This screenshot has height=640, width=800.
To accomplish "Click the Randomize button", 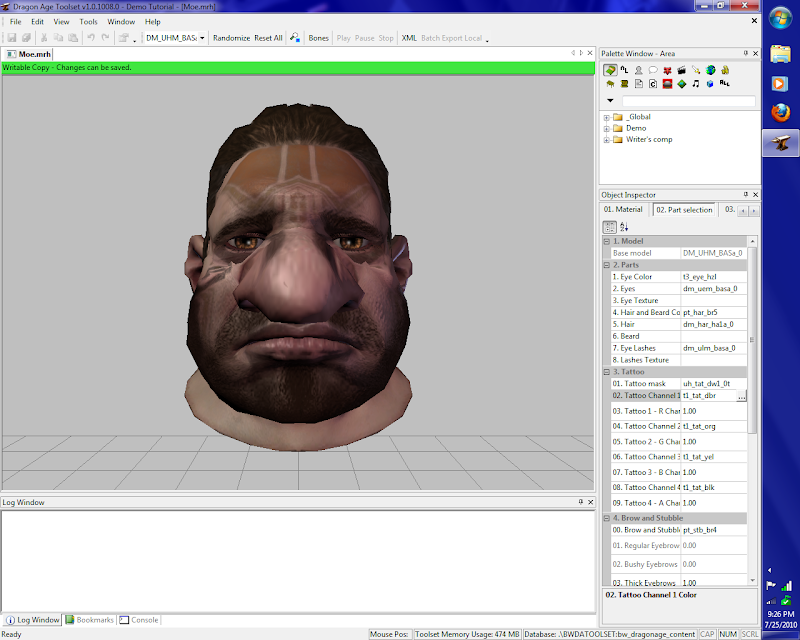I will (231, 38).
